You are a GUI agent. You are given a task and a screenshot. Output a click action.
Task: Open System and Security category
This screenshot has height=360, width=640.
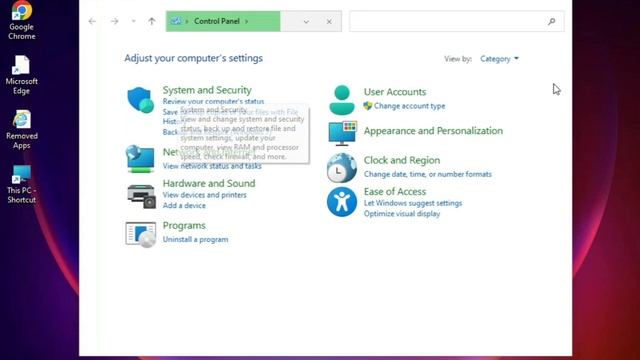click(x=207, y=90)
